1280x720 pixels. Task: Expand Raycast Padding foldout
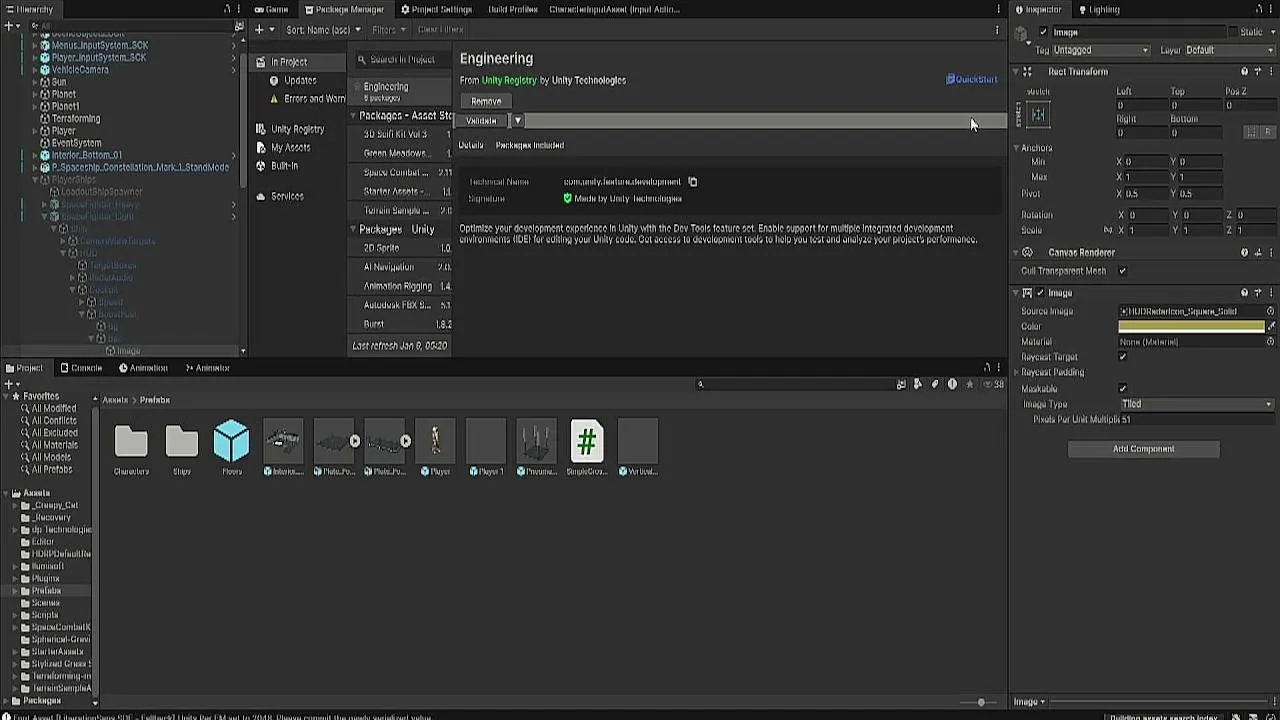tap(1017, 372)
